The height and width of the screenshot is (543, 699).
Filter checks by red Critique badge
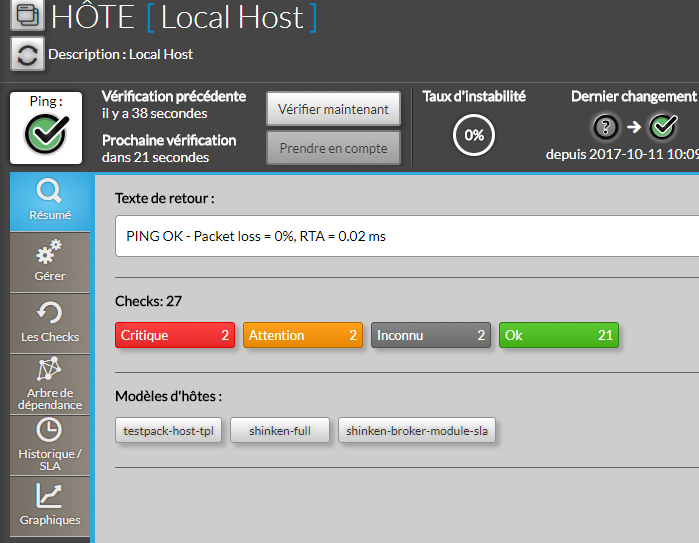[175, 336]
